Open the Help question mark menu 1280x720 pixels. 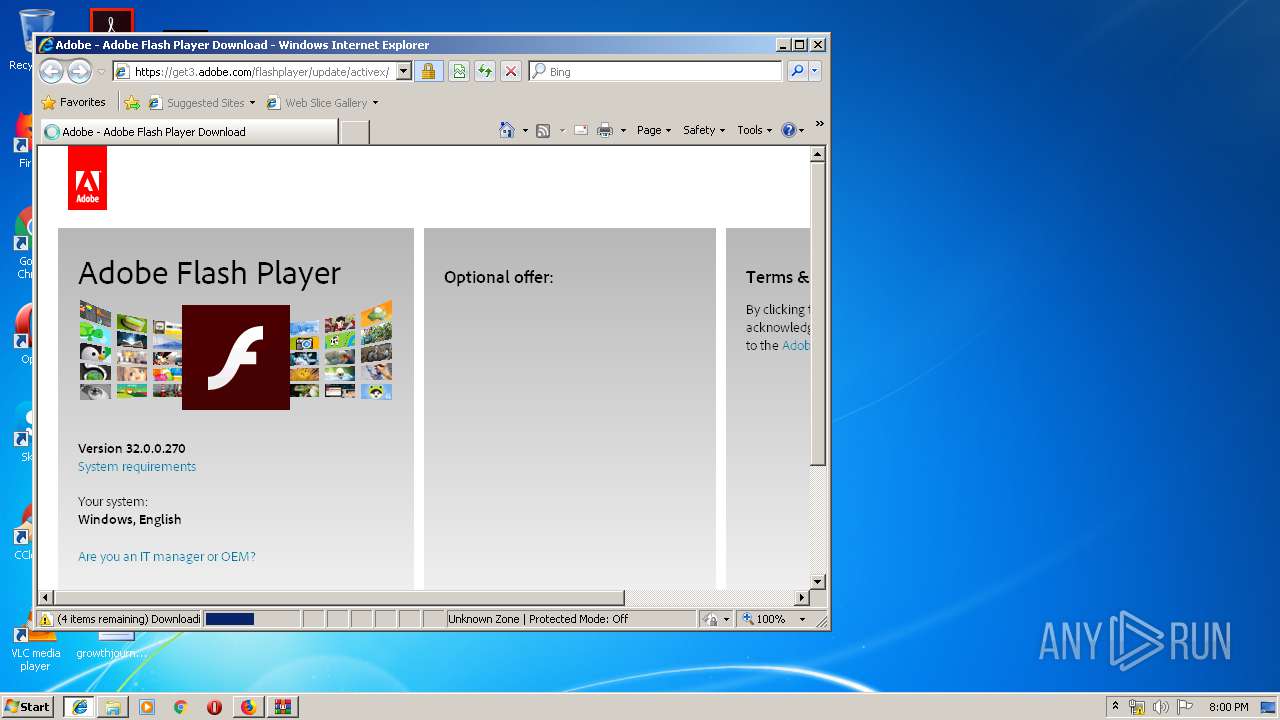(792, 130)
